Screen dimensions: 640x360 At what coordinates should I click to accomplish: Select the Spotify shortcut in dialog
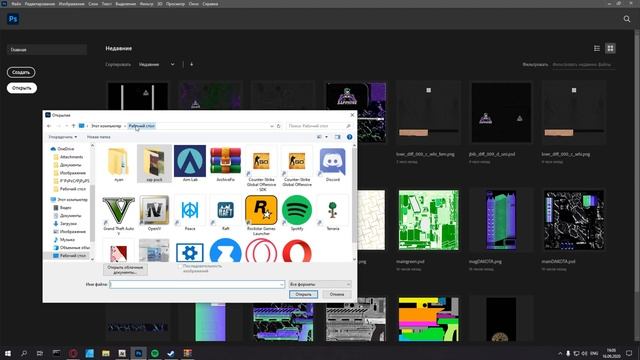click(297, 213)
